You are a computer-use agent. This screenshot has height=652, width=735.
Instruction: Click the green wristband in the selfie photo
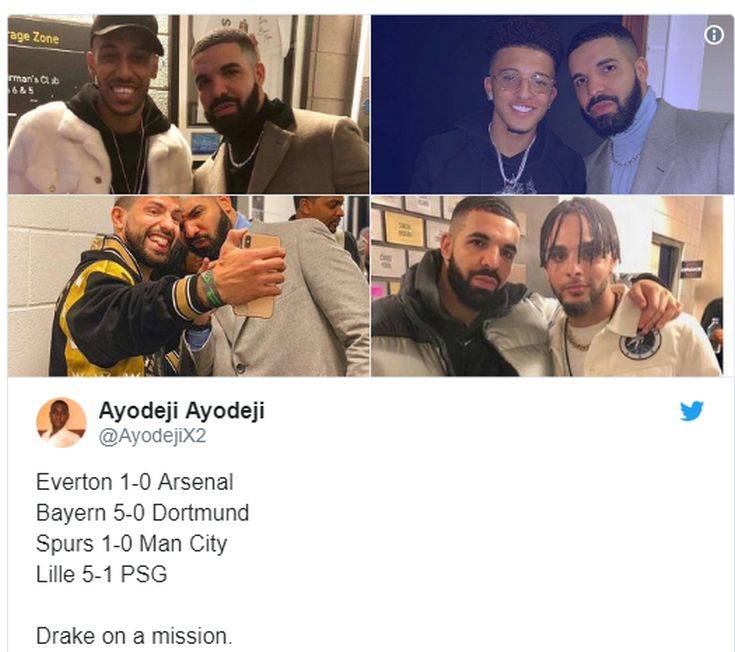point(210,289)
